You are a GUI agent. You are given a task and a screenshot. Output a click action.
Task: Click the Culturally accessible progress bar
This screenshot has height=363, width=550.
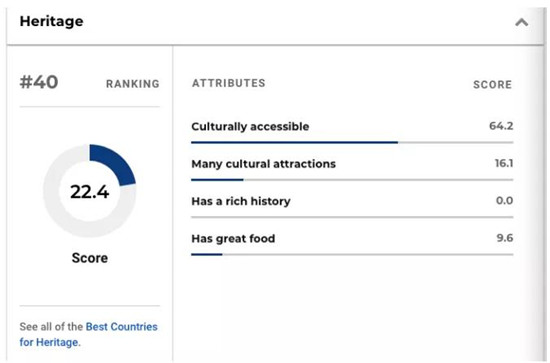(x=352, y=142)
